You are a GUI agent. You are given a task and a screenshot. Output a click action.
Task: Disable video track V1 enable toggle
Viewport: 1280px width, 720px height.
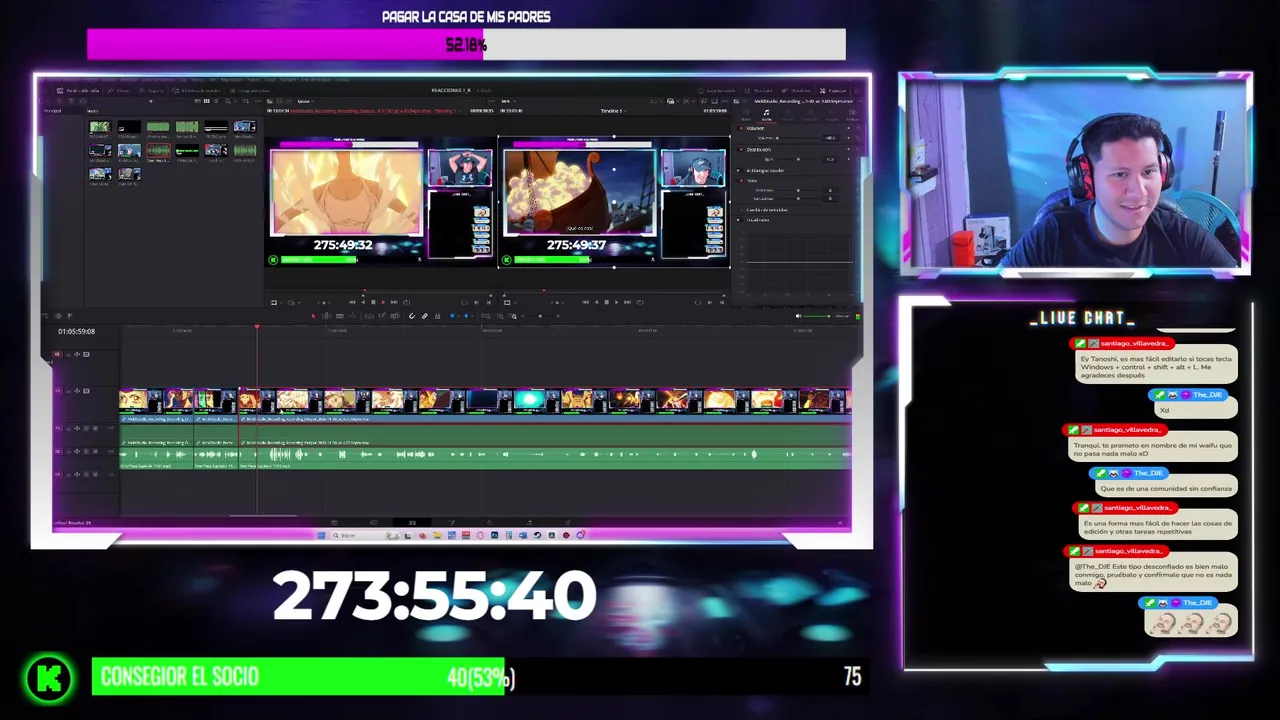point(86,391)
